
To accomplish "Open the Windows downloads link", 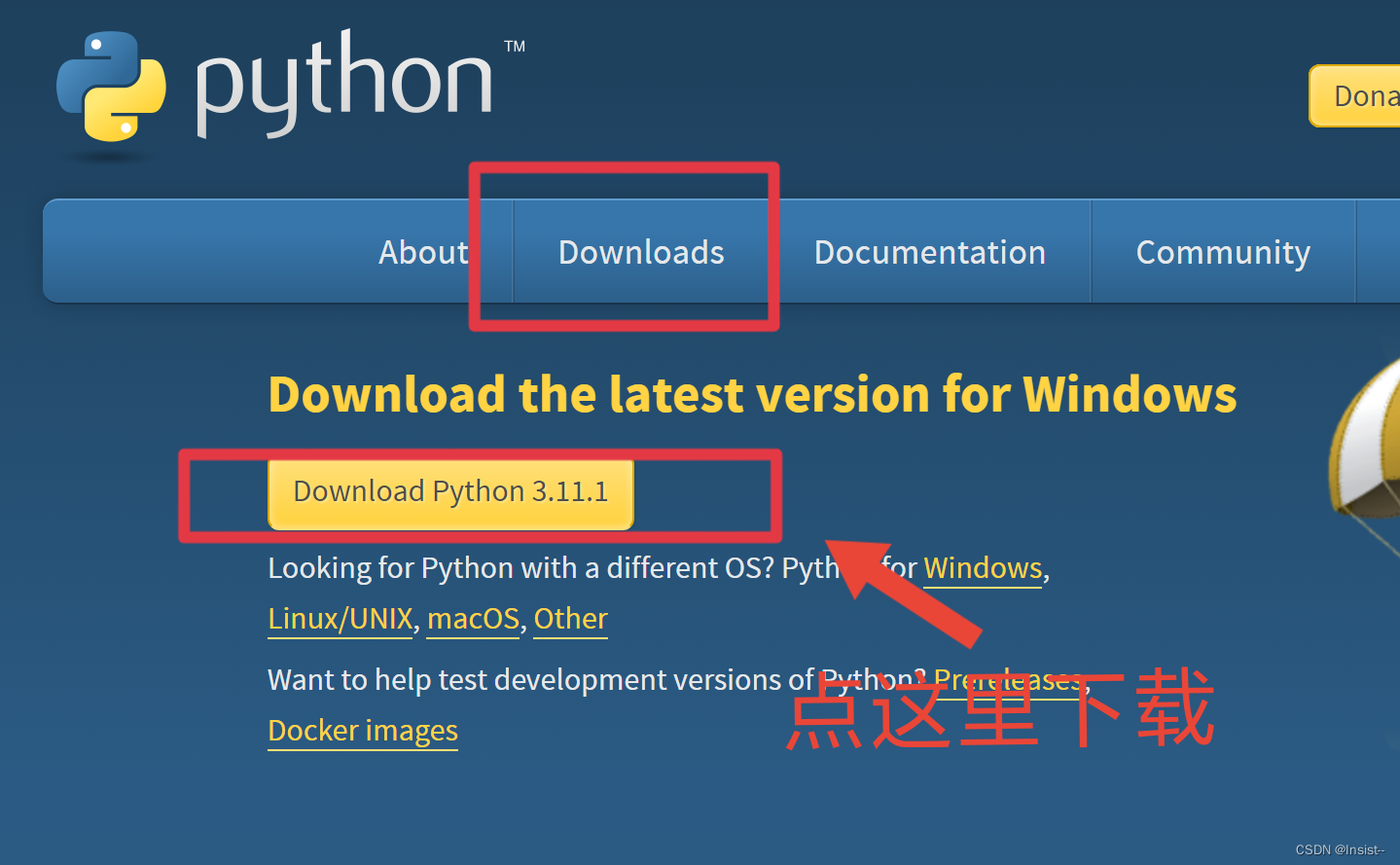I will coord(983,568).
